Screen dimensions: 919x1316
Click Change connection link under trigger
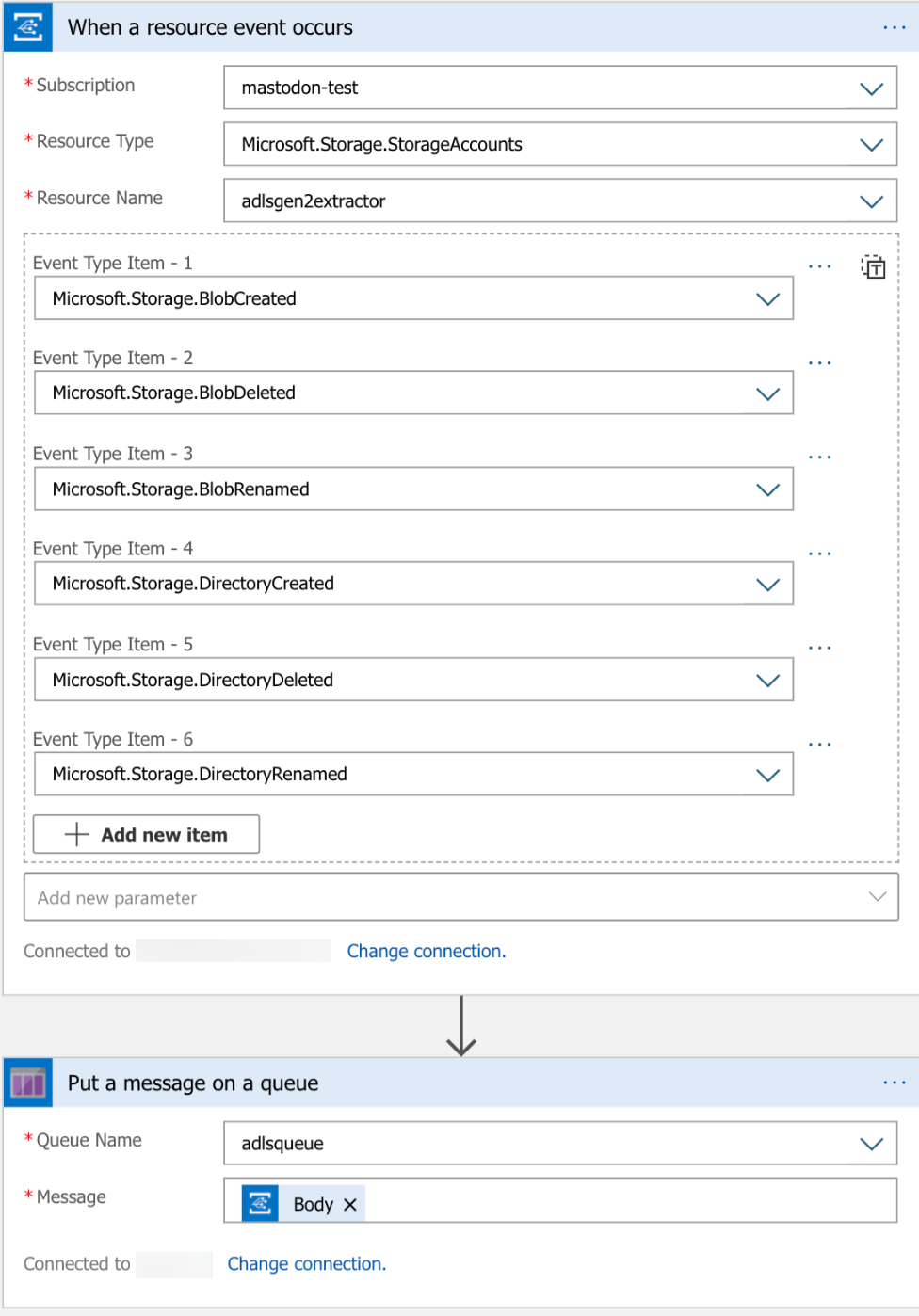(426, 951)
